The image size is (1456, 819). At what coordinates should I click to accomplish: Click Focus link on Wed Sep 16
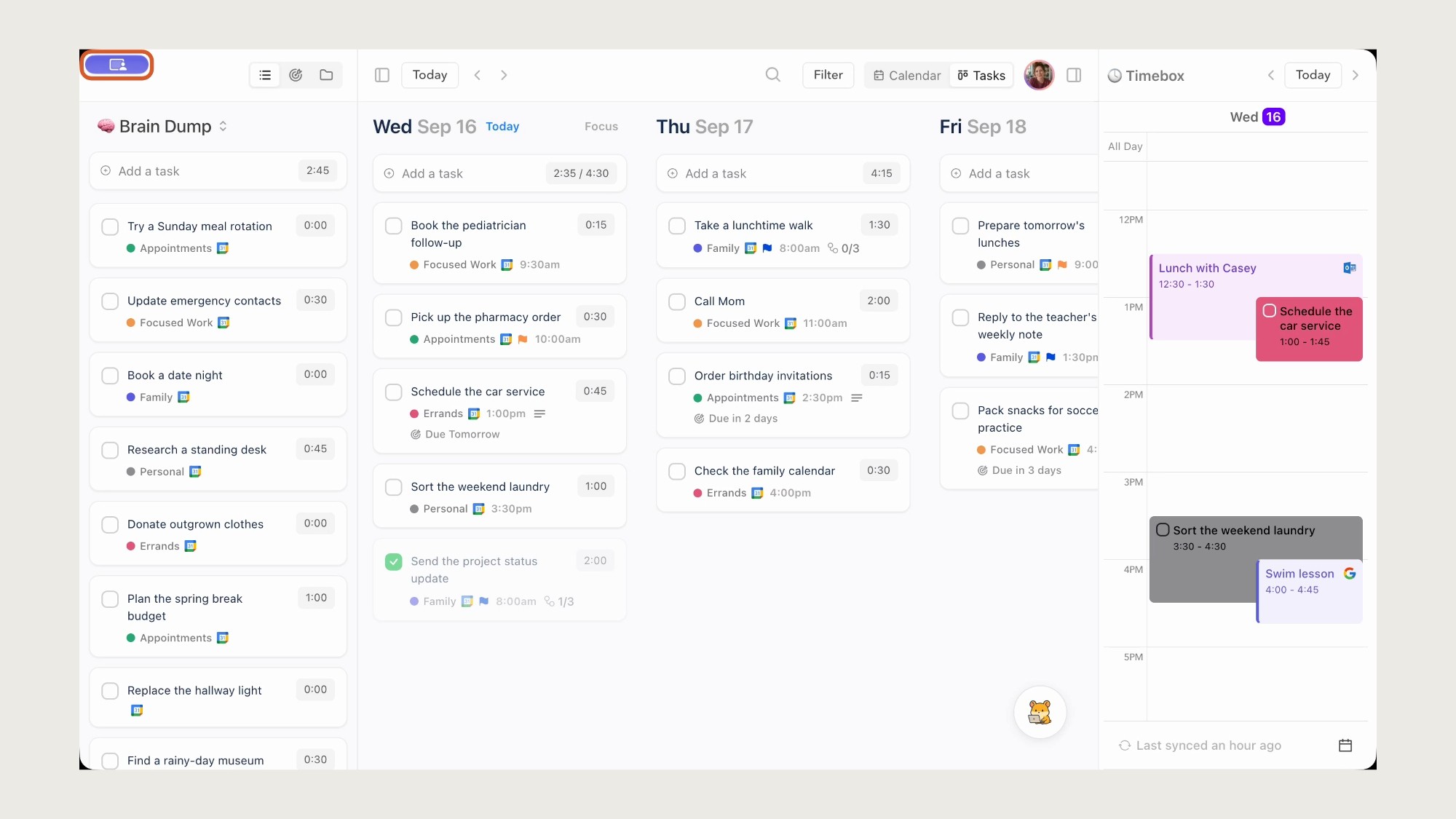601,127
